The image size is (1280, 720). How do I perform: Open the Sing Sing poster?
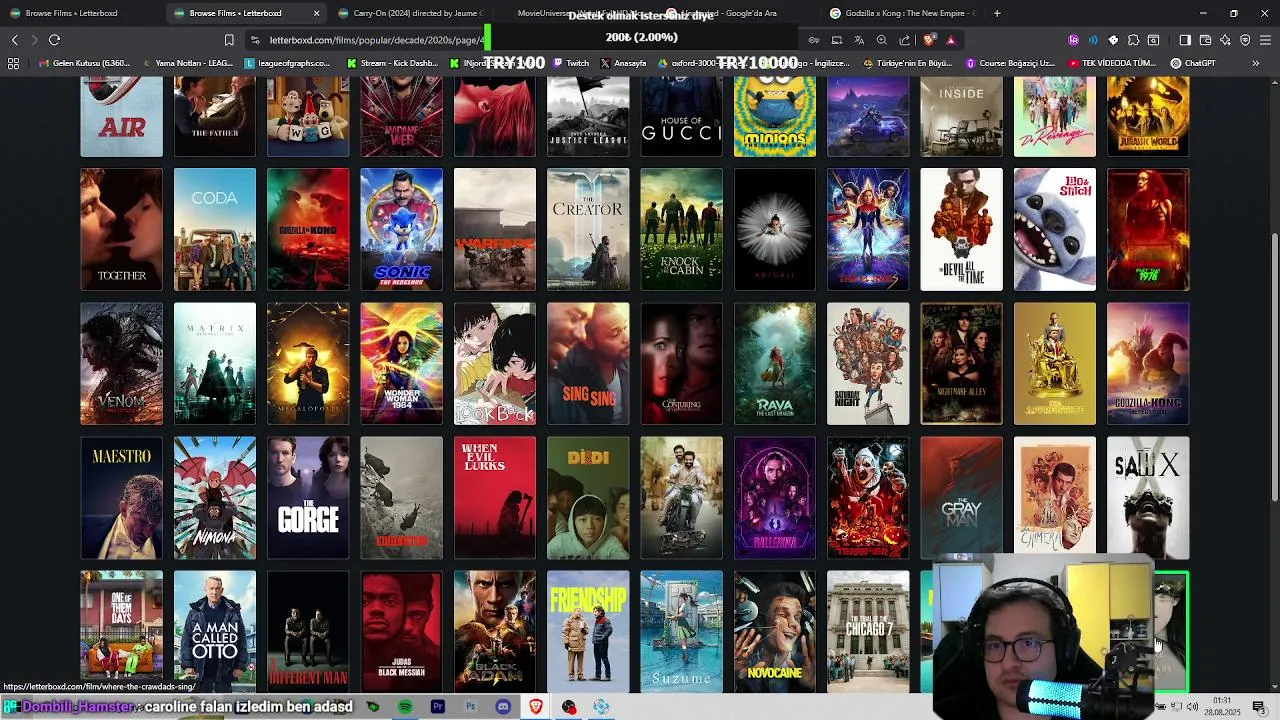click(588, 363)
